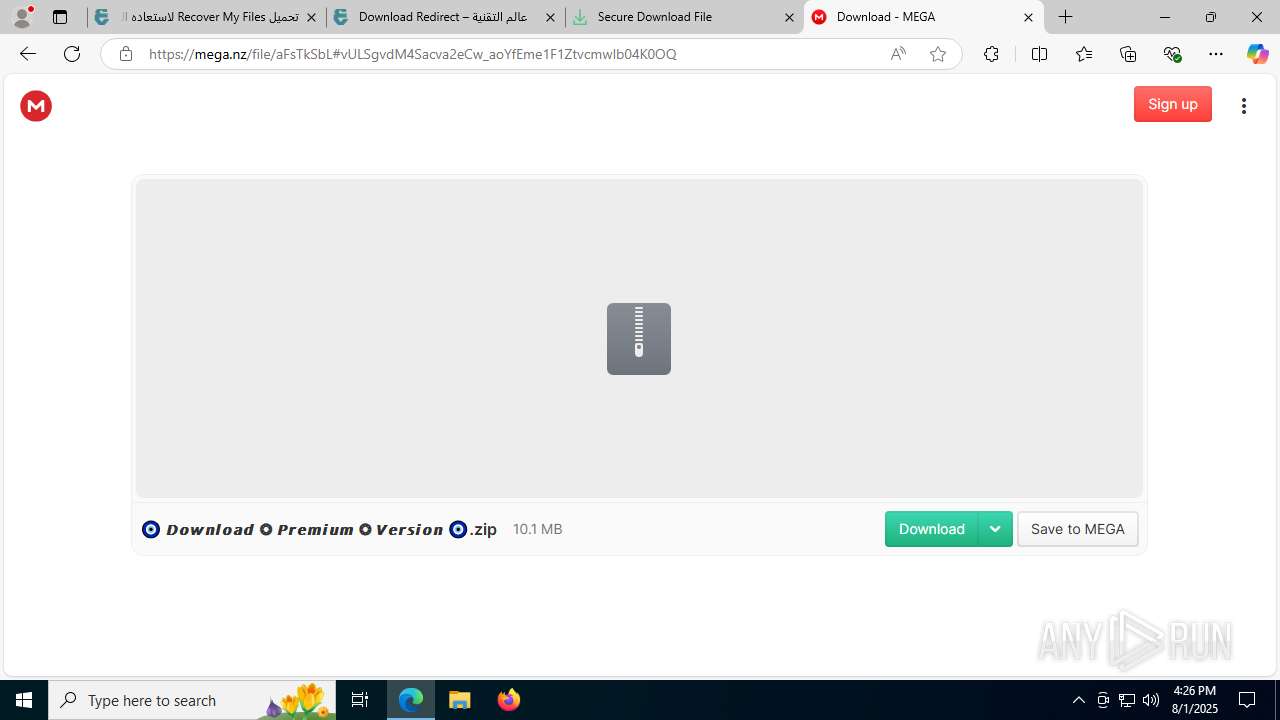Switch to the Download Redirect tab

[x=445, y=17]
